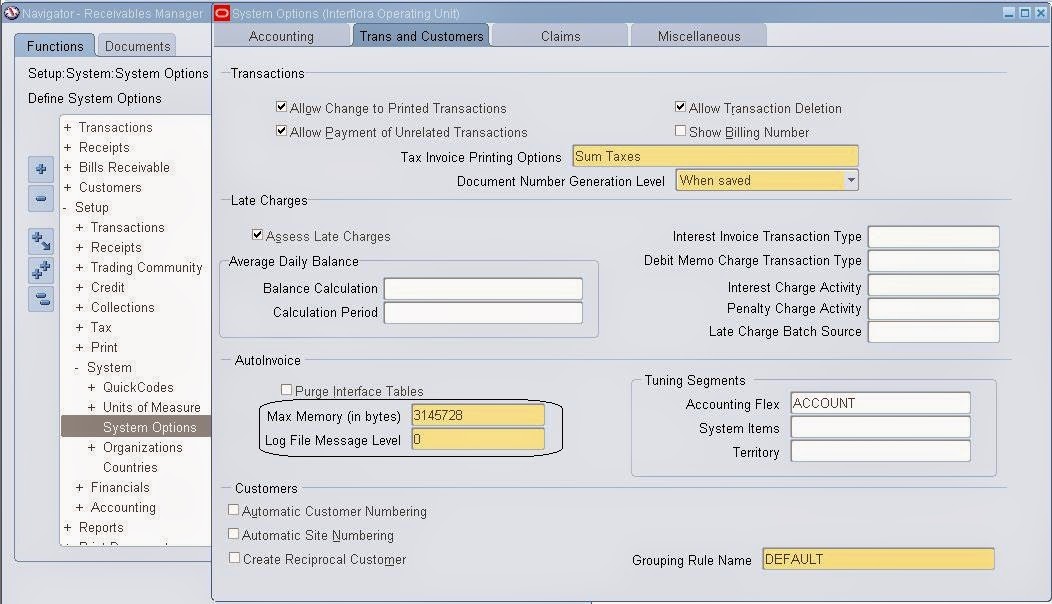Select Tax under Setup
Viewport: 1052px width, 604px height.
(101, 328)
